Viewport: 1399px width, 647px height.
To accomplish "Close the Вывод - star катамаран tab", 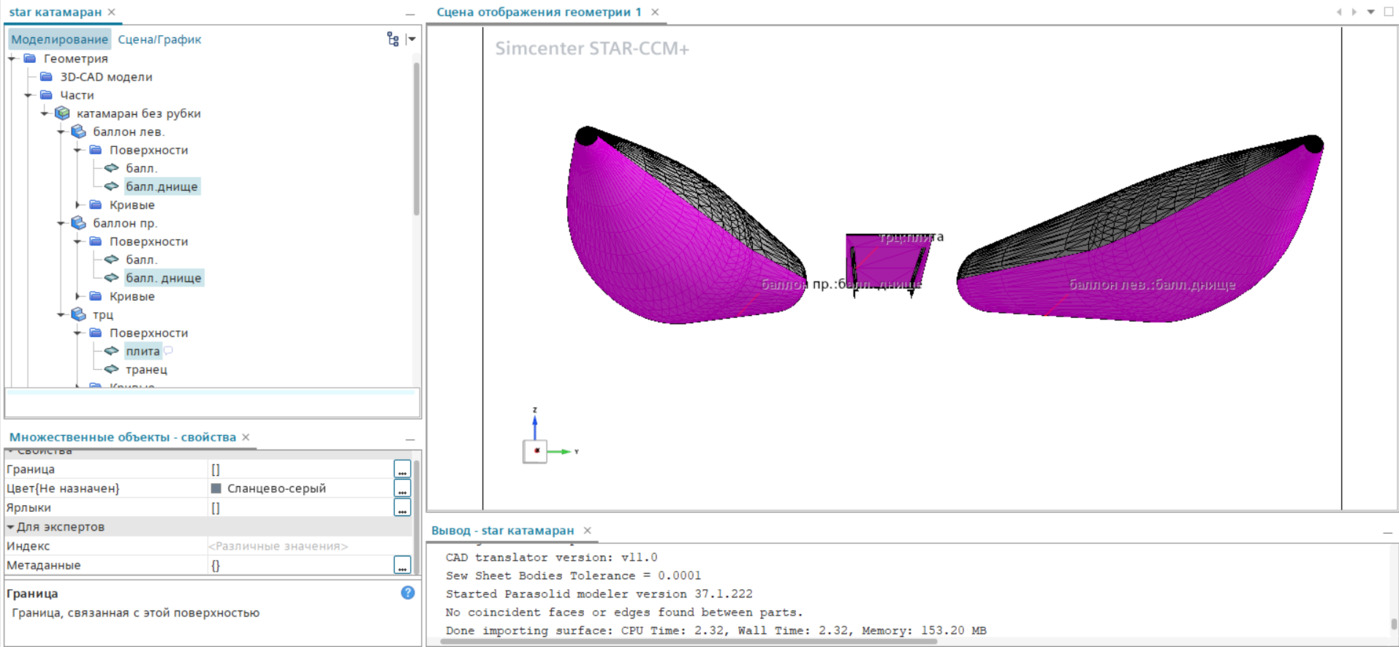I will click(588, 530).
